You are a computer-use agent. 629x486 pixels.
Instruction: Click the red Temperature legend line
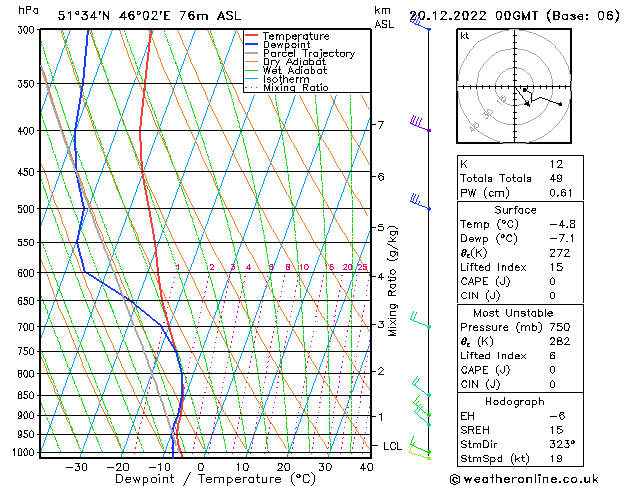pyautogui.click(x=252, y=36)
